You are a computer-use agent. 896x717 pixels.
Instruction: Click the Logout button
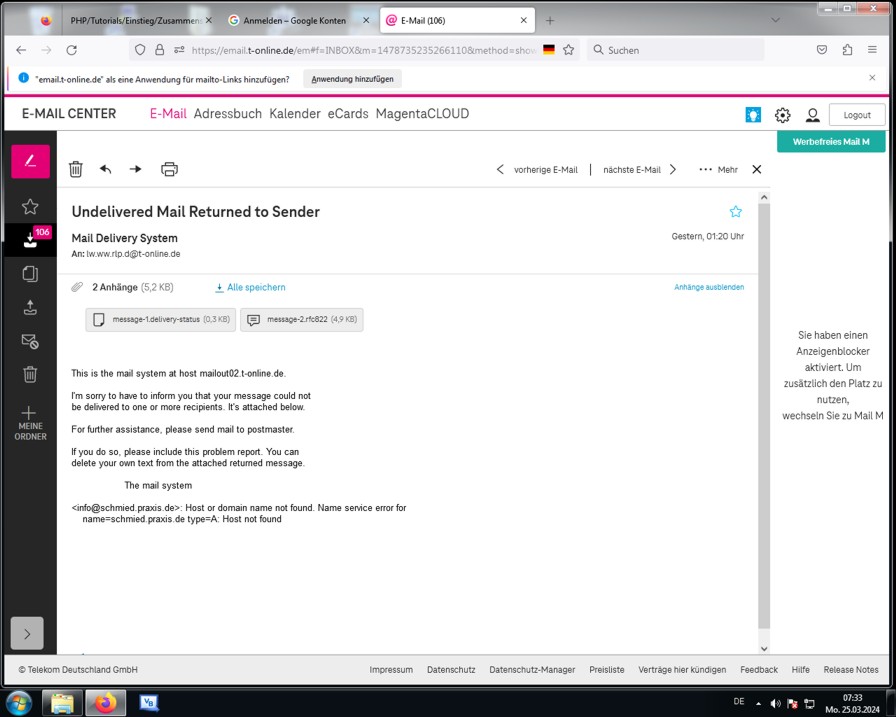[x=856, y=115]
